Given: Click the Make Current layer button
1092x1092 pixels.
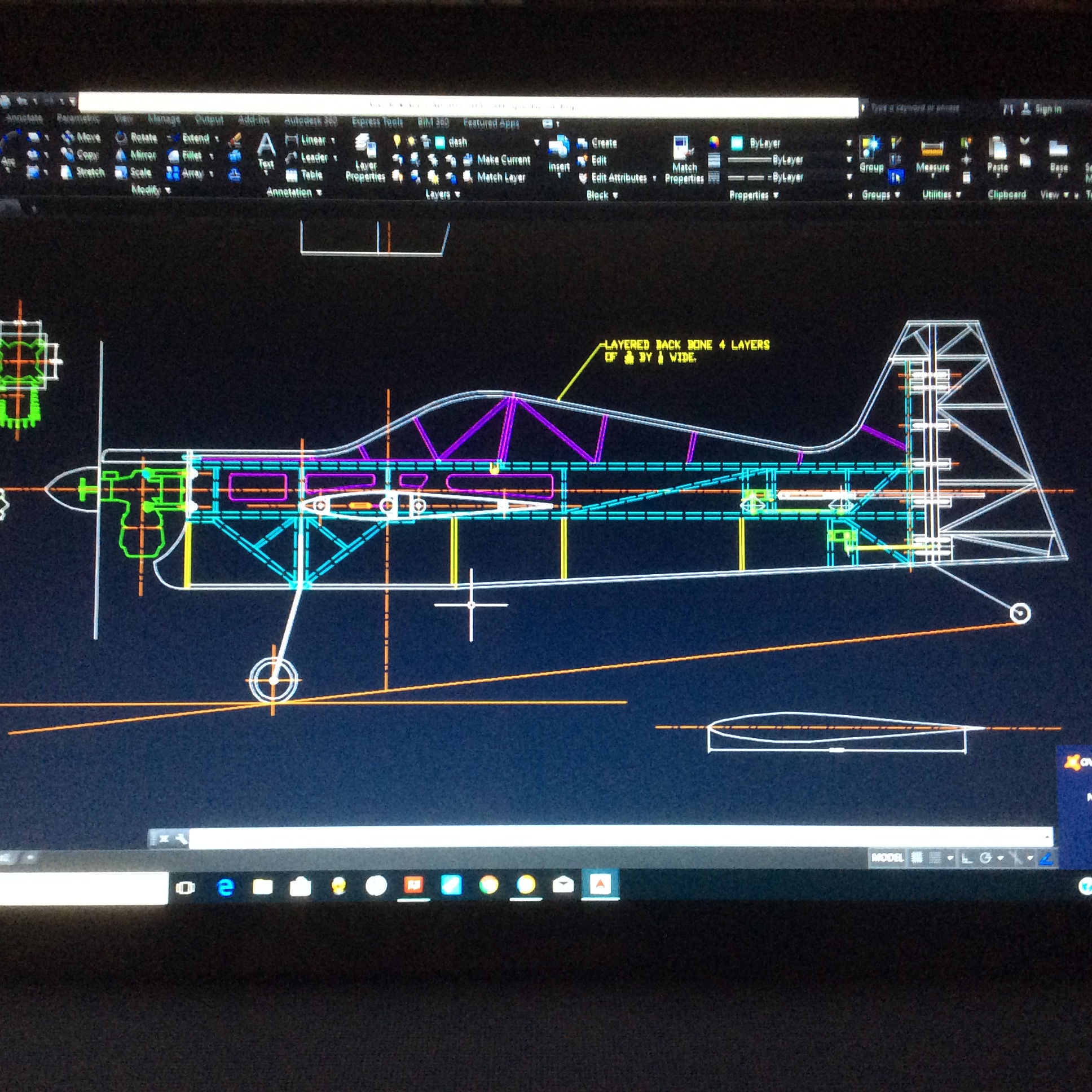Looking at the screenshot, I should pyautogui.click(x=498, y=160).
